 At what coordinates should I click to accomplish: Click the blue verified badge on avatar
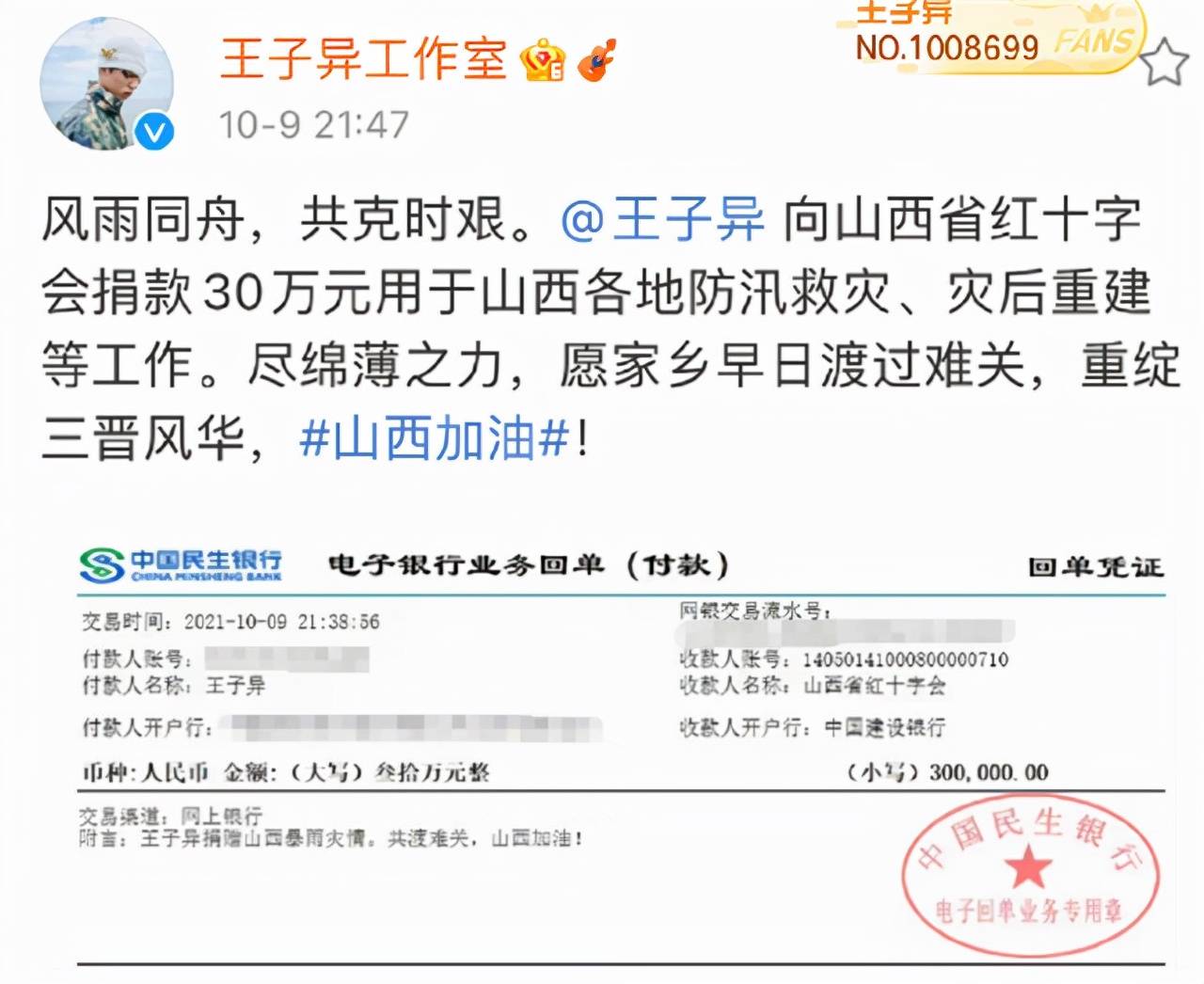(x=154, y=131)
